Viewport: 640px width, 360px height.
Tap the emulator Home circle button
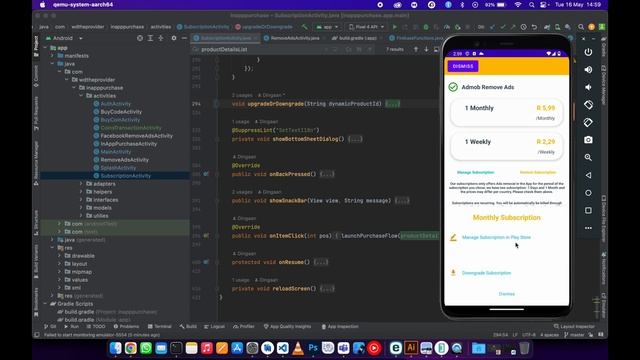(x=588, y=193)
